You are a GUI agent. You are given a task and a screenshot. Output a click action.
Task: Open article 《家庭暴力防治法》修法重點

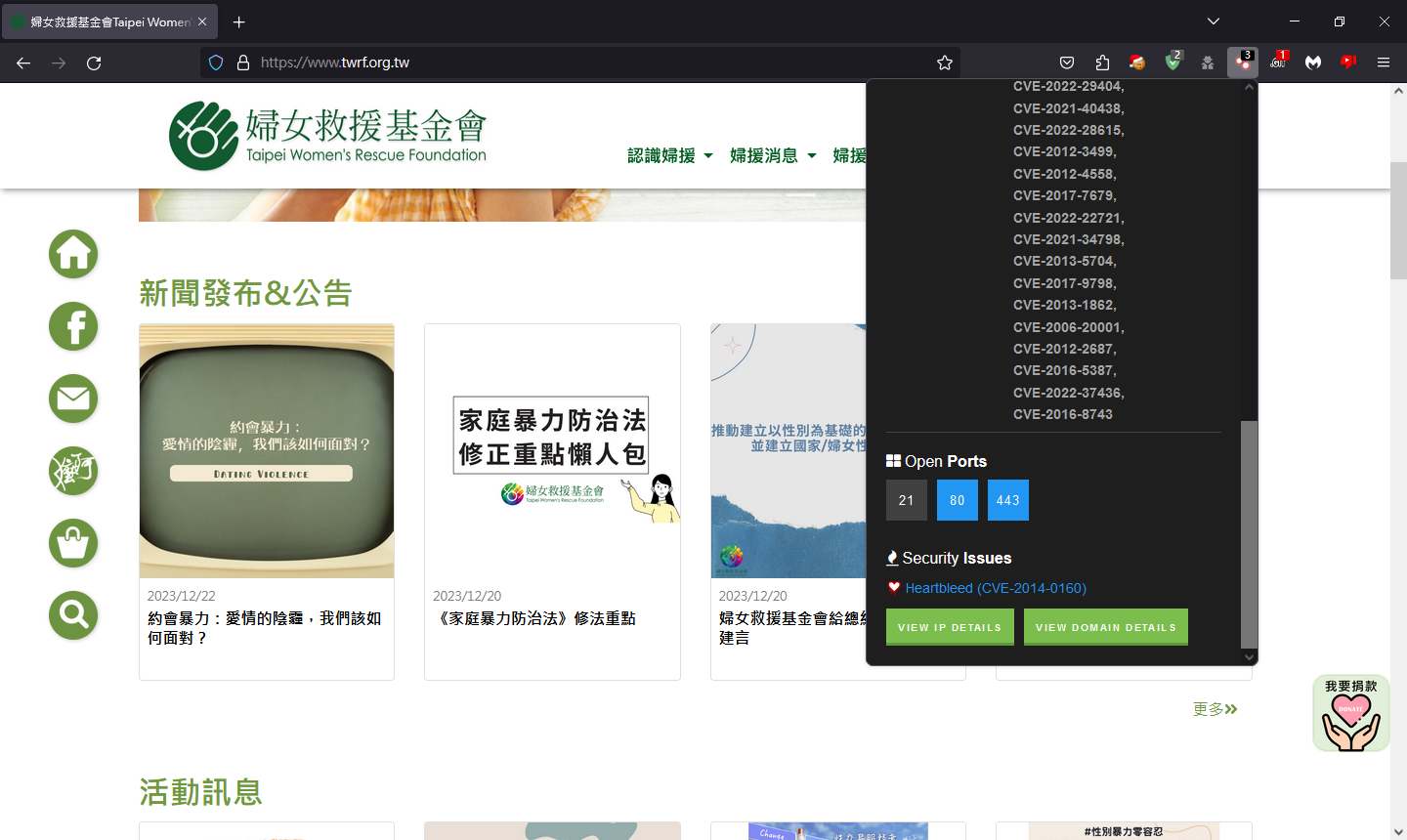534,618
